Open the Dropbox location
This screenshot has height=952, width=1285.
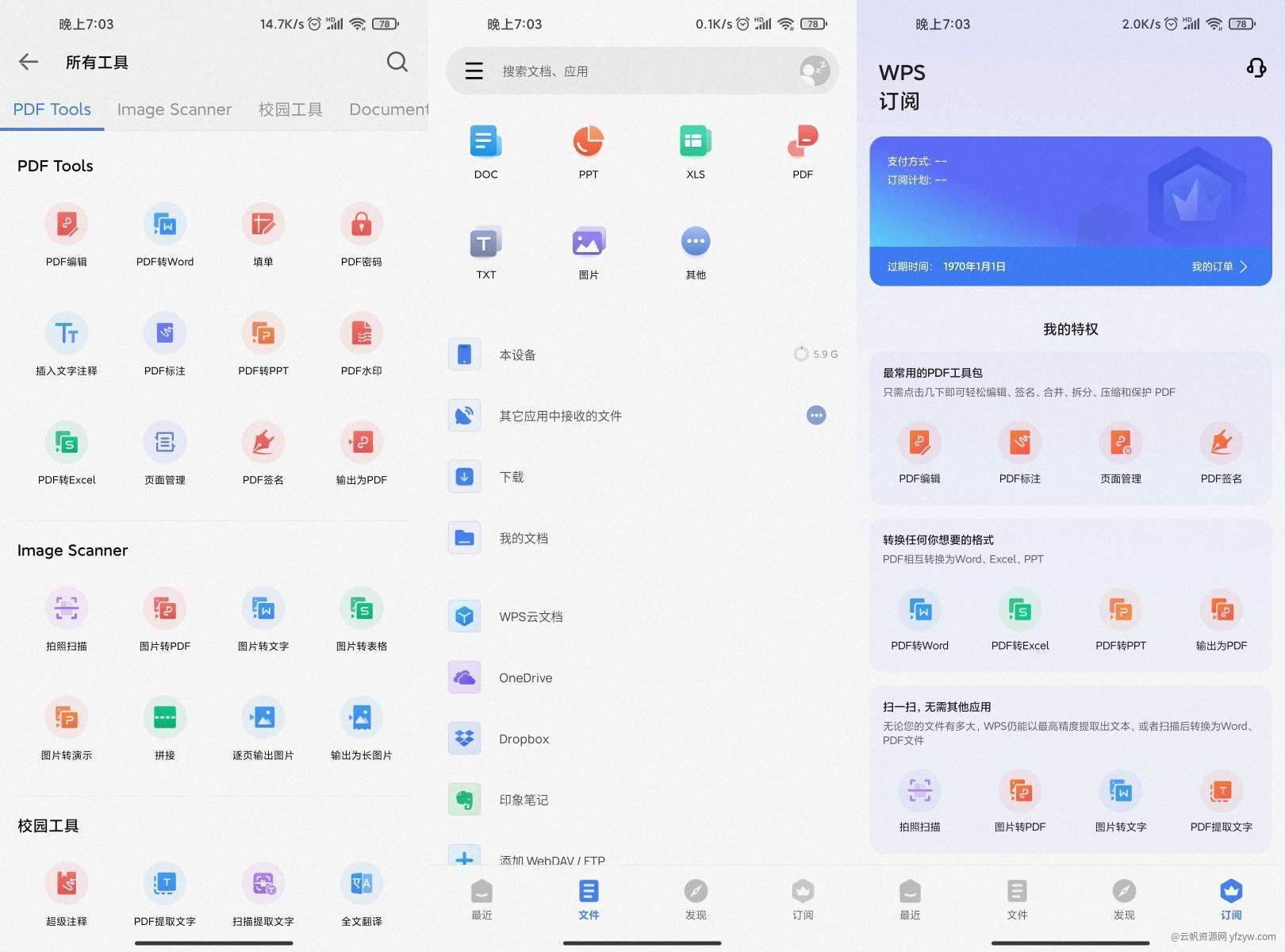click(642, 739)
